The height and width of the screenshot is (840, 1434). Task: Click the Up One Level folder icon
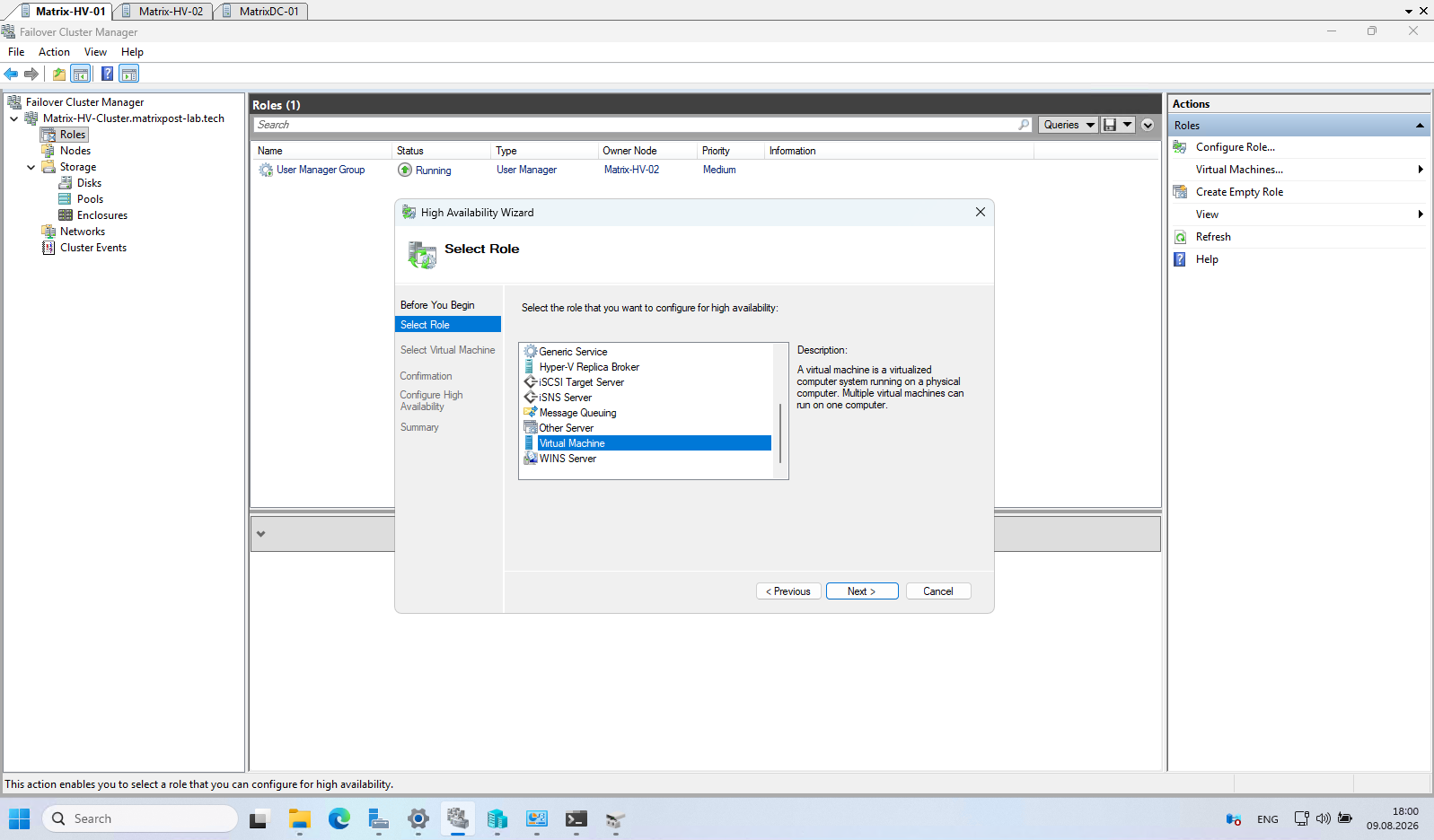click(59, 74)
